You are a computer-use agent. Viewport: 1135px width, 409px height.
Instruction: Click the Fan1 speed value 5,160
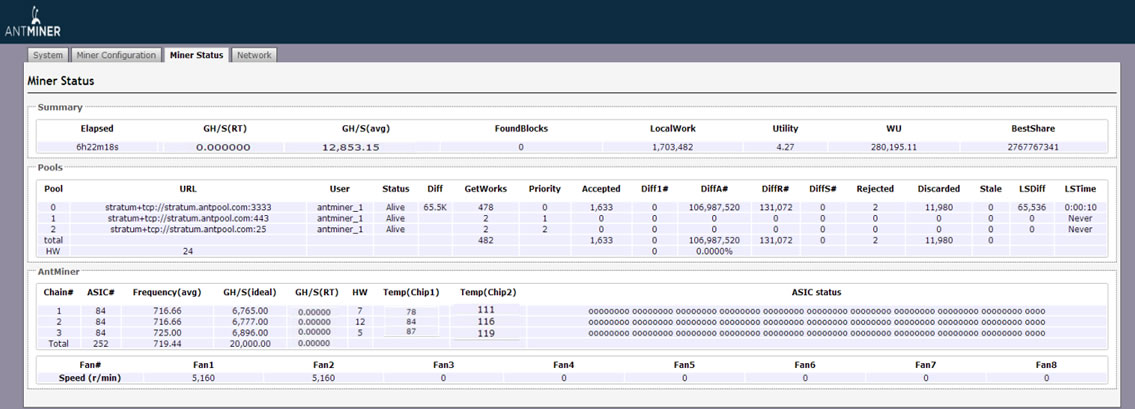[x=203, y=378]
